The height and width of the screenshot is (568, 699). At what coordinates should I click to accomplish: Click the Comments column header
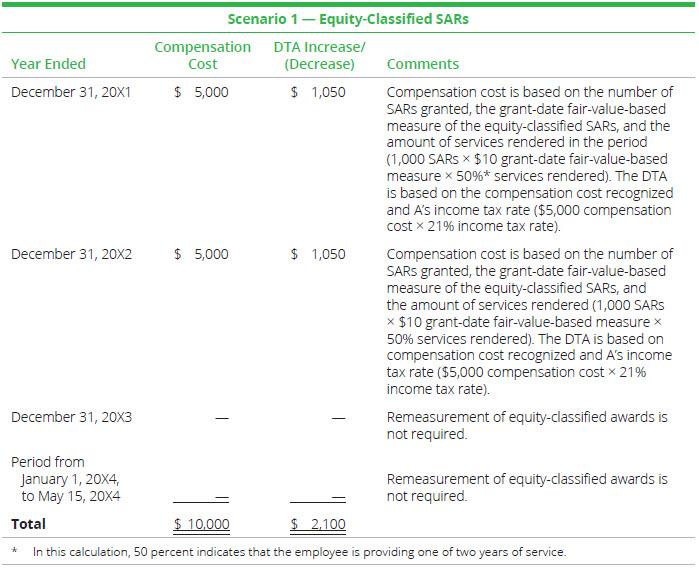[422, 64]
